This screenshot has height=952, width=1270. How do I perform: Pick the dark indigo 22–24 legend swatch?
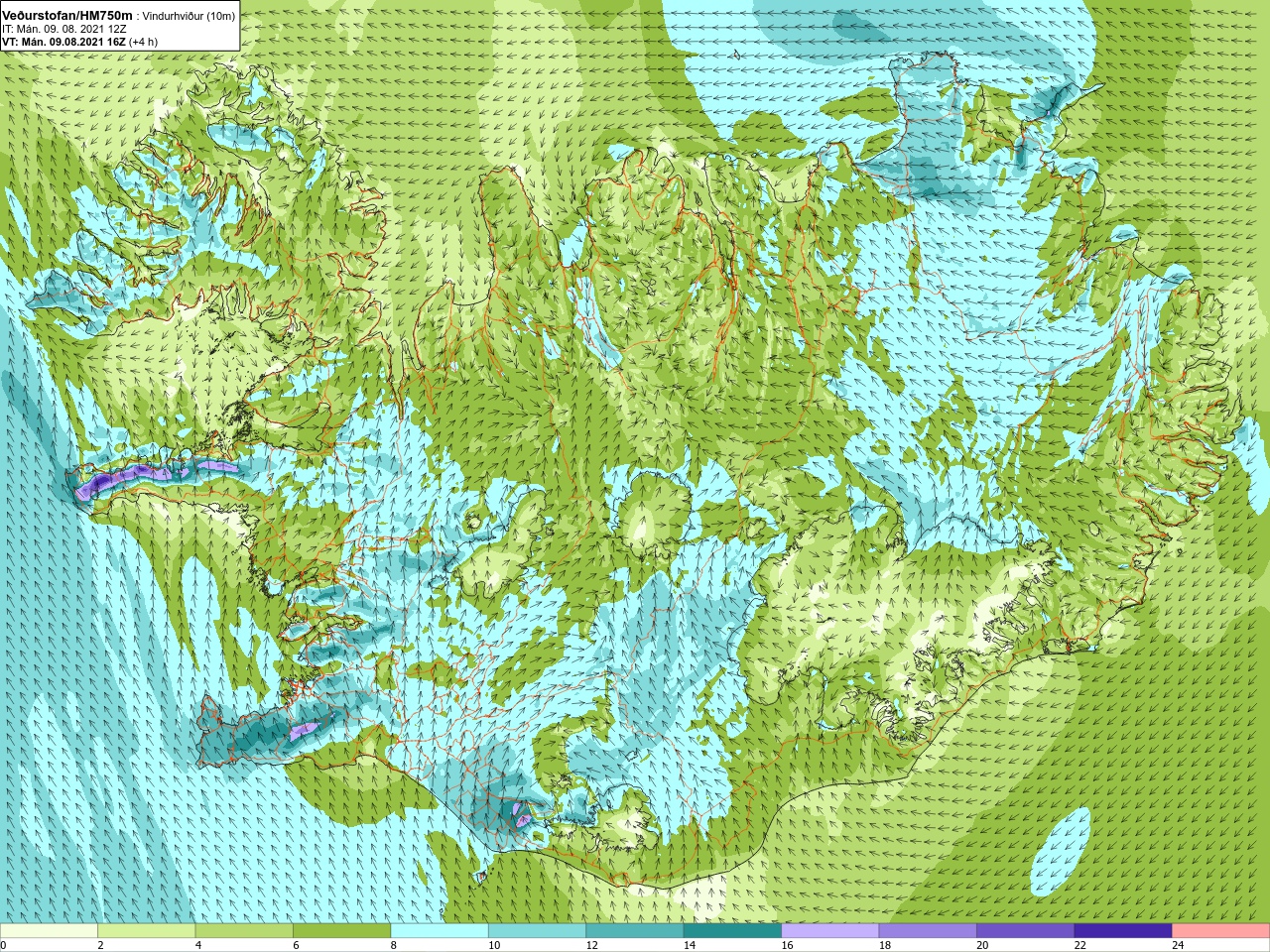(1123, 931)
